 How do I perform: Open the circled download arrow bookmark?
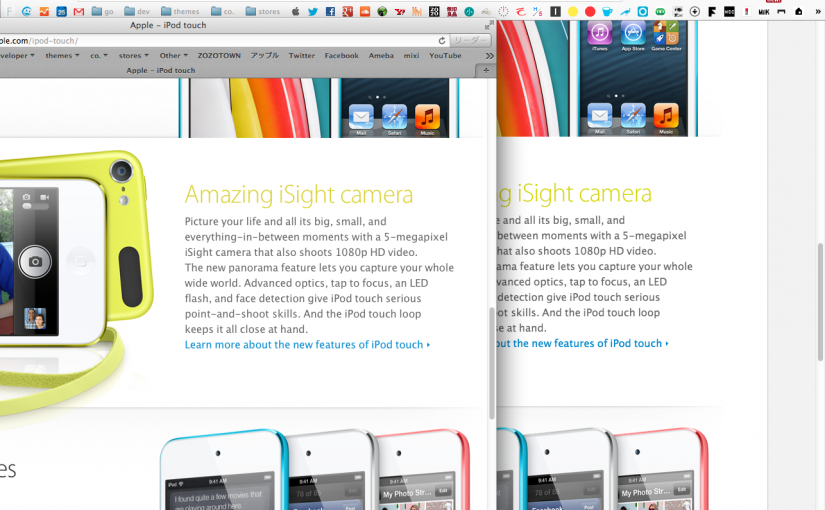point(695,11)
